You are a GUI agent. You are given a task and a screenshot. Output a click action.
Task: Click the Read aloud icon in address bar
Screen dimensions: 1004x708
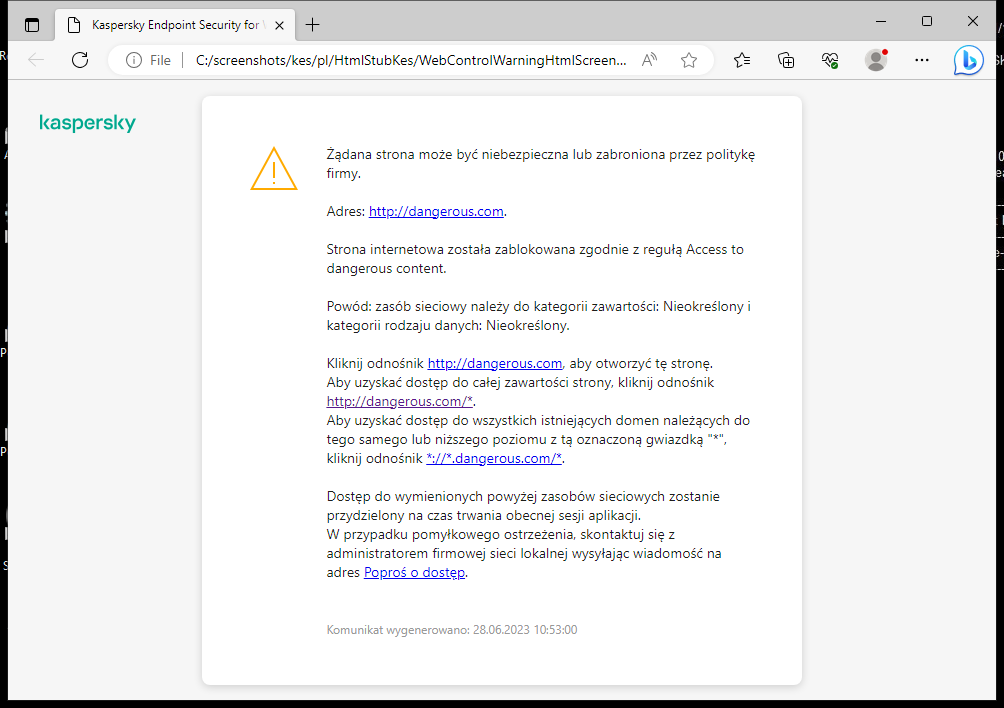649,60
